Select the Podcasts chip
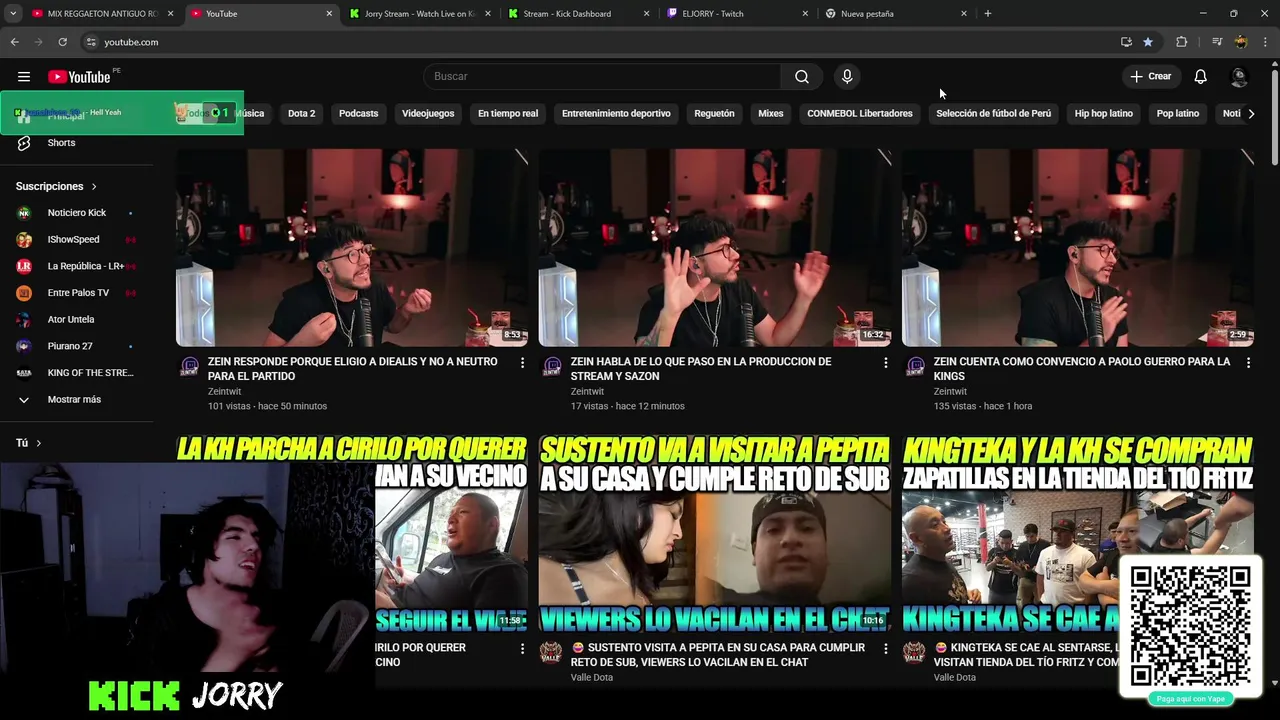 [358, 114]
